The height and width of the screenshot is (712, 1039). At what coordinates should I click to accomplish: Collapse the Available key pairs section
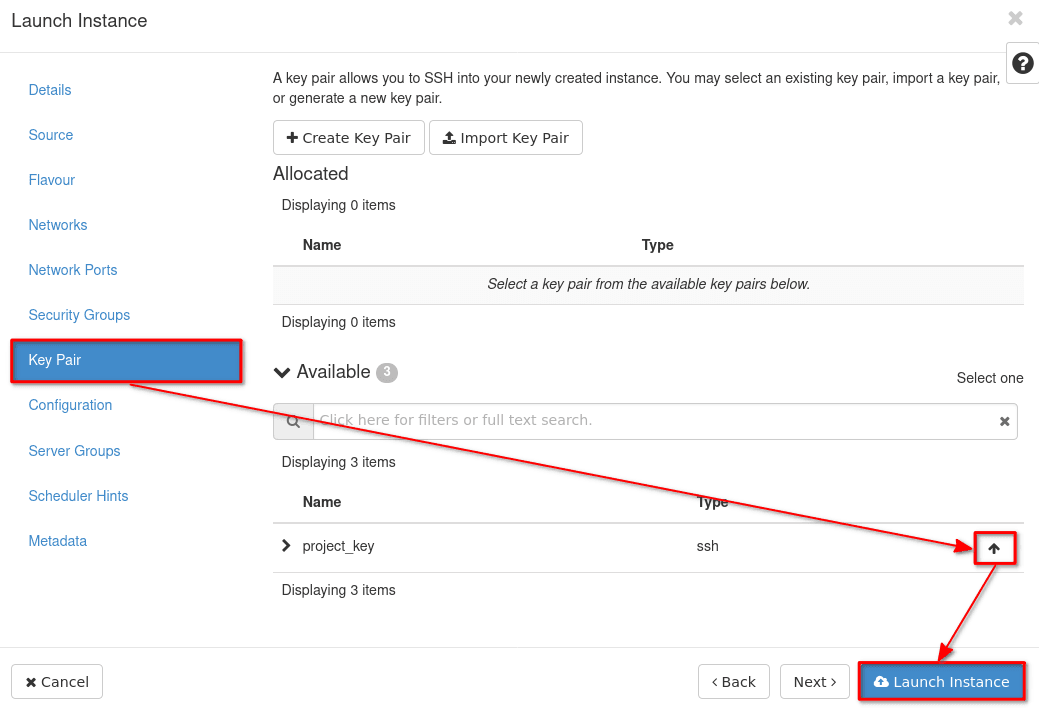click(x=282, y=372)
